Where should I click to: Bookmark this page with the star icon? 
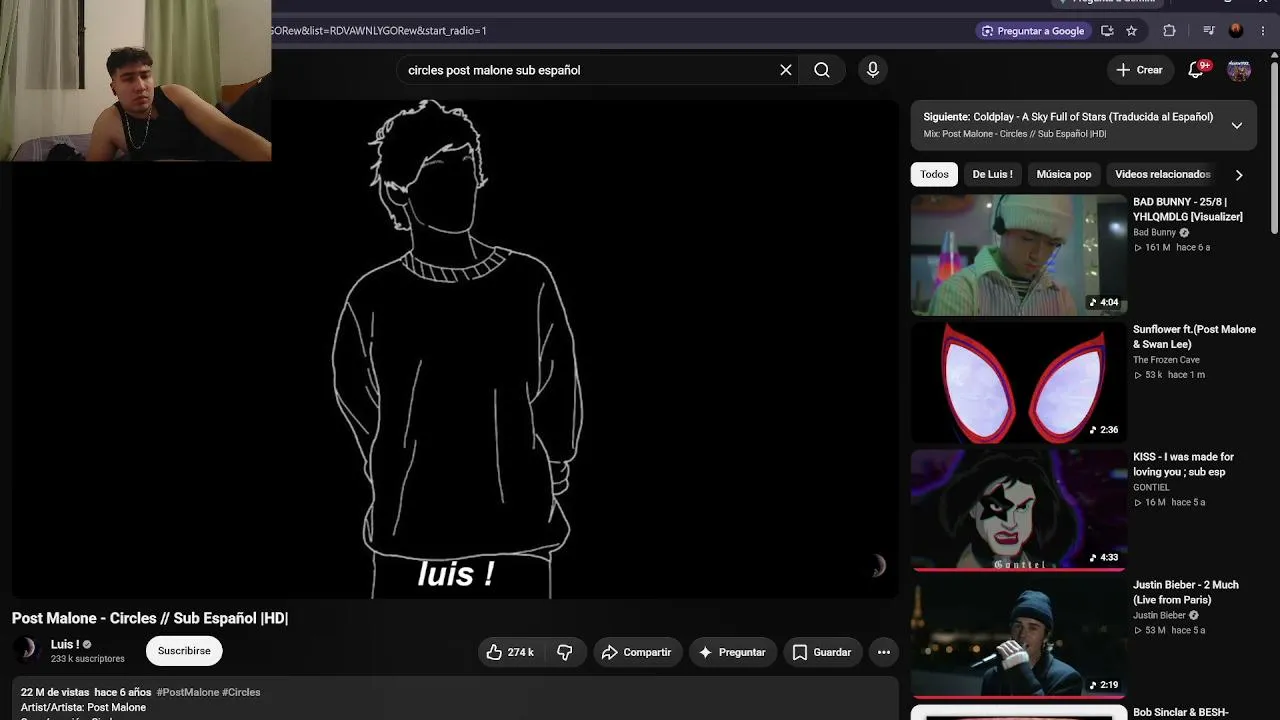1132,31
